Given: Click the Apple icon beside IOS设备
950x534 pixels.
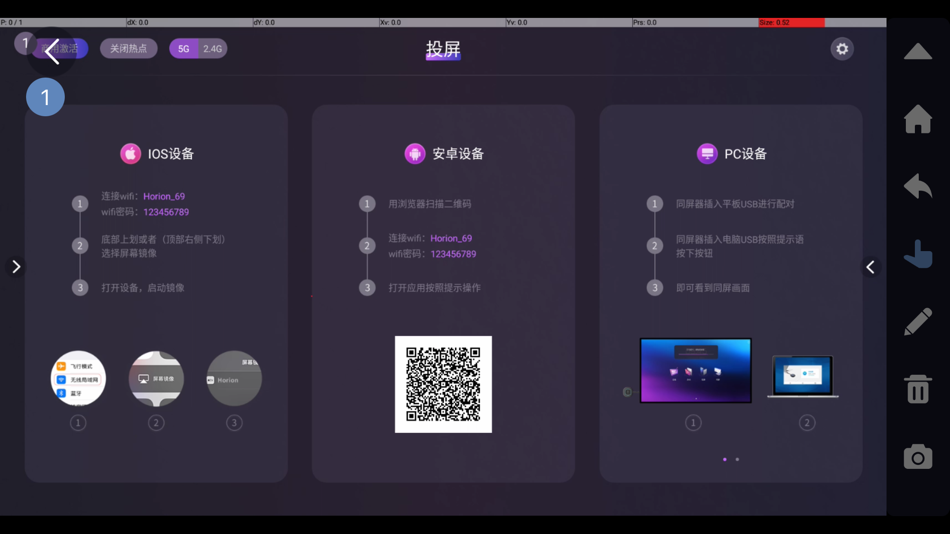Looking at the screenshot, I should coord(130,154).
